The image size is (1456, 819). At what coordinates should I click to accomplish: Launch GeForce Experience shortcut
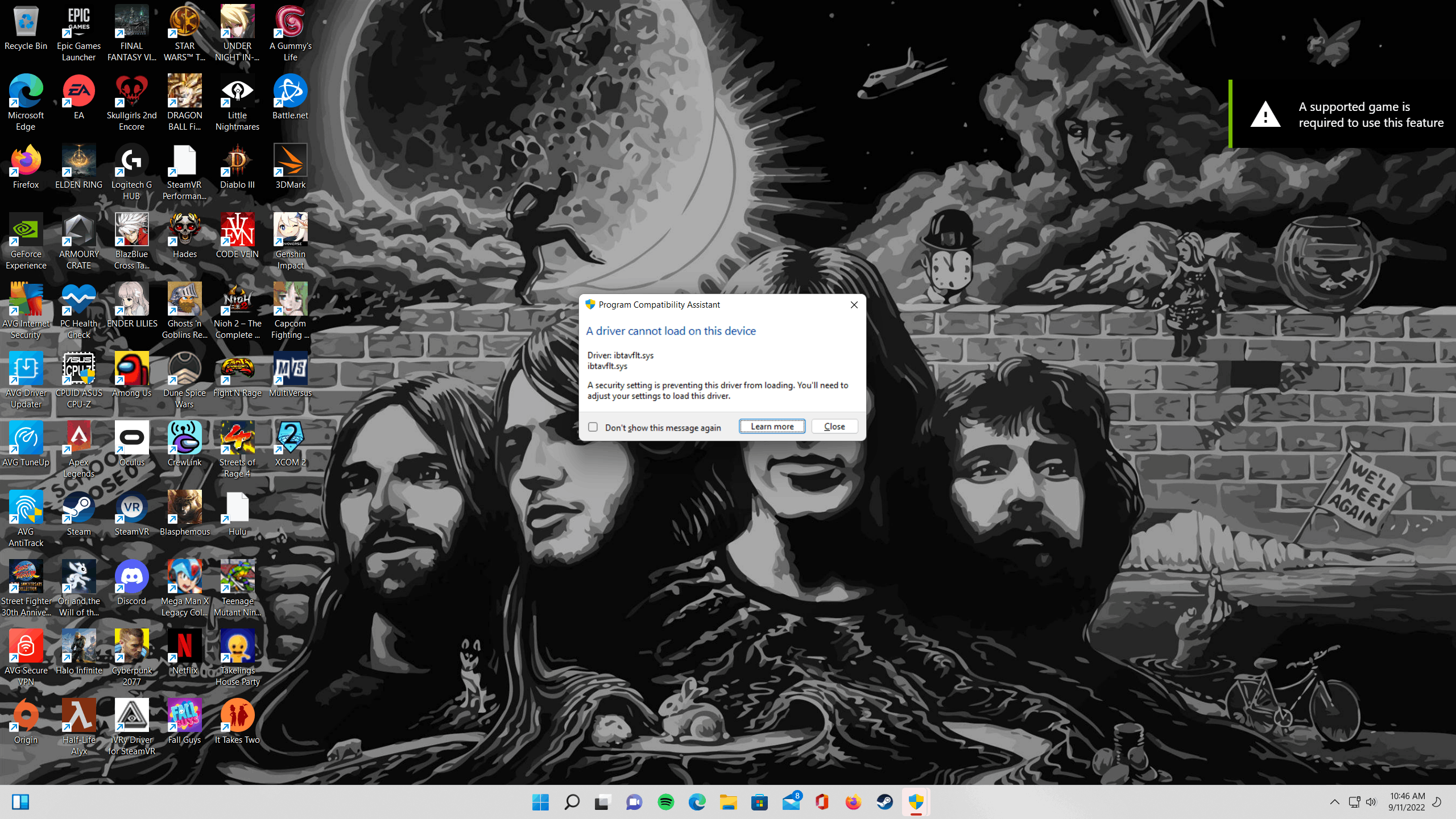tap(26, 230)
